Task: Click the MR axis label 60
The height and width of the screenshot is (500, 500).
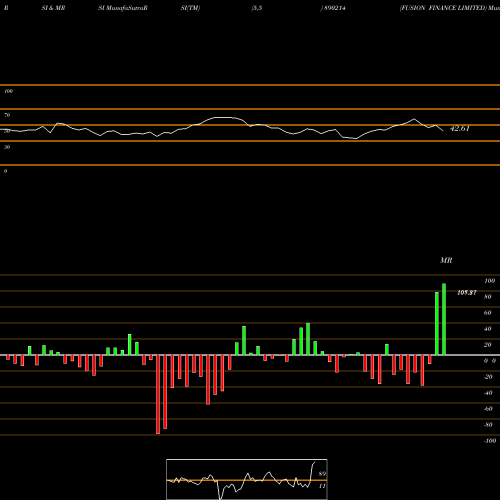Action: coord(488,313)
